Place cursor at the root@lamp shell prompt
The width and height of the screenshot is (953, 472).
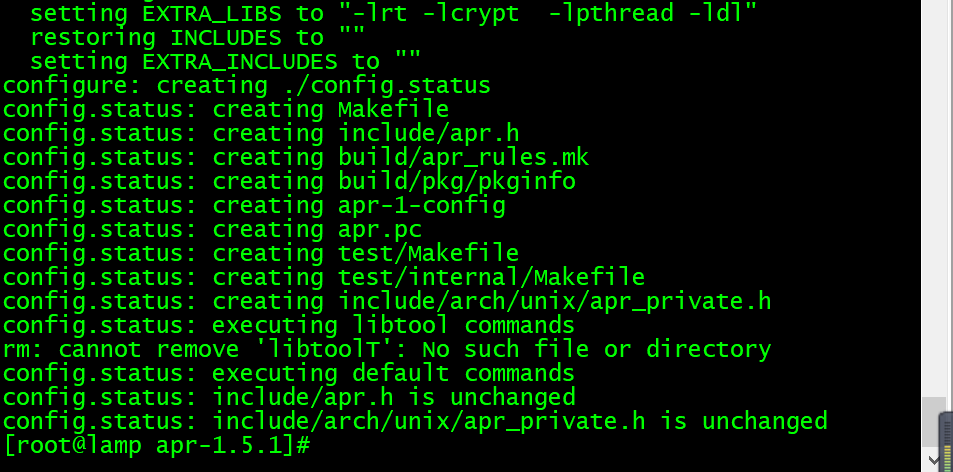pyautogui.click(x=157, y=445)
